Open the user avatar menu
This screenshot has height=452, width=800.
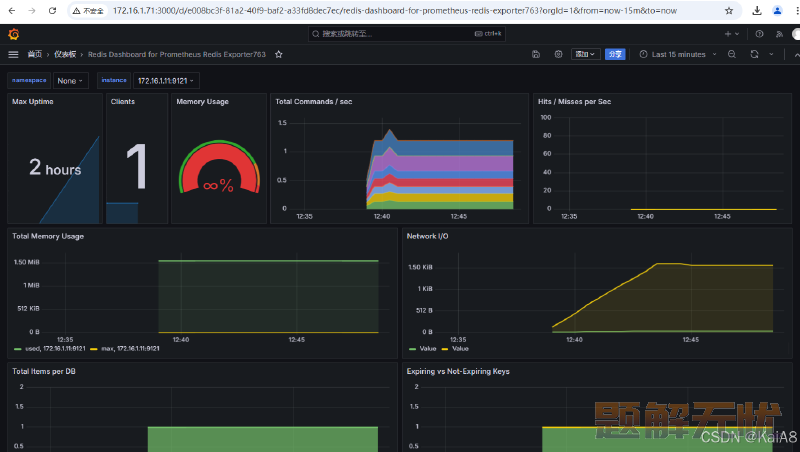coord(796,34)
